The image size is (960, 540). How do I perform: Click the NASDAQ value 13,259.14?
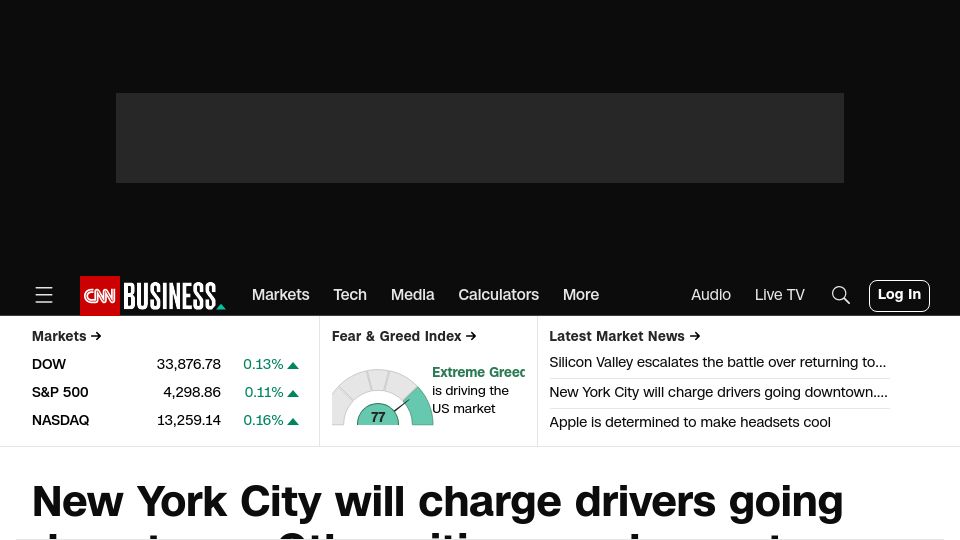pyautogui.click(x=189, y=421)
